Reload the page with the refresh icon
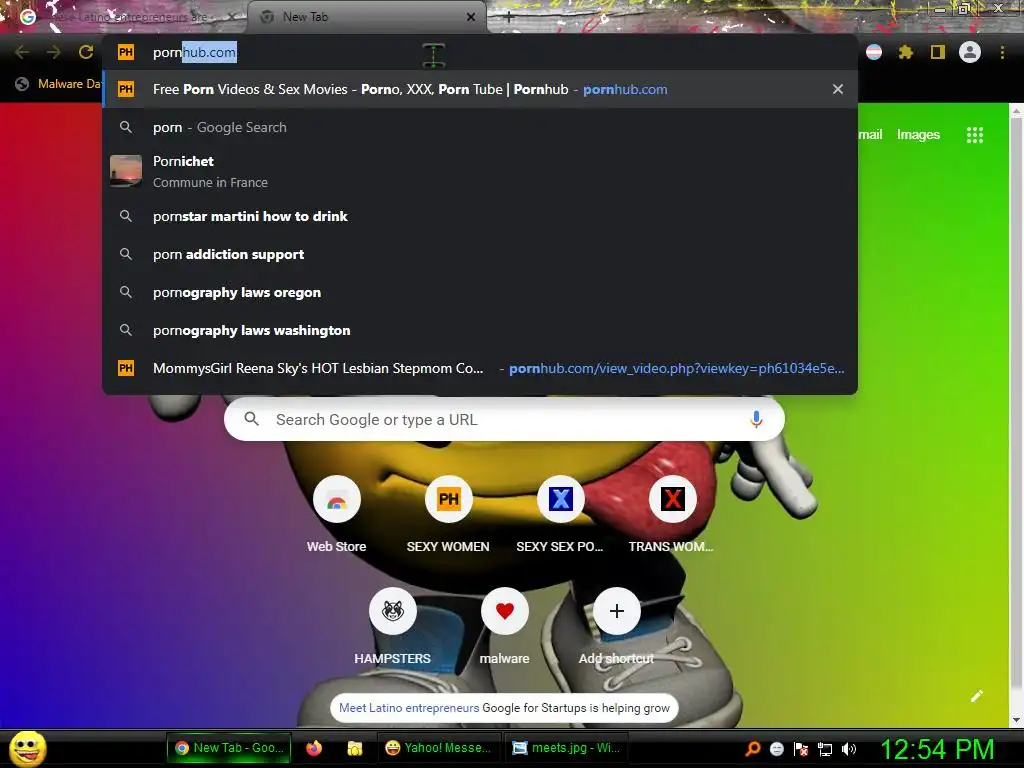 tap(86, 52)
